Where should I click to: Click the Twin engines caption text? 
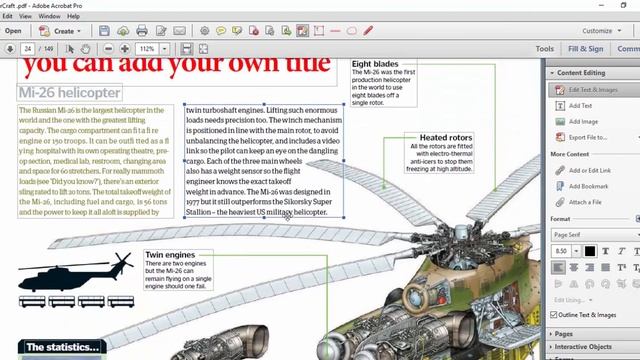coord(178,271)
